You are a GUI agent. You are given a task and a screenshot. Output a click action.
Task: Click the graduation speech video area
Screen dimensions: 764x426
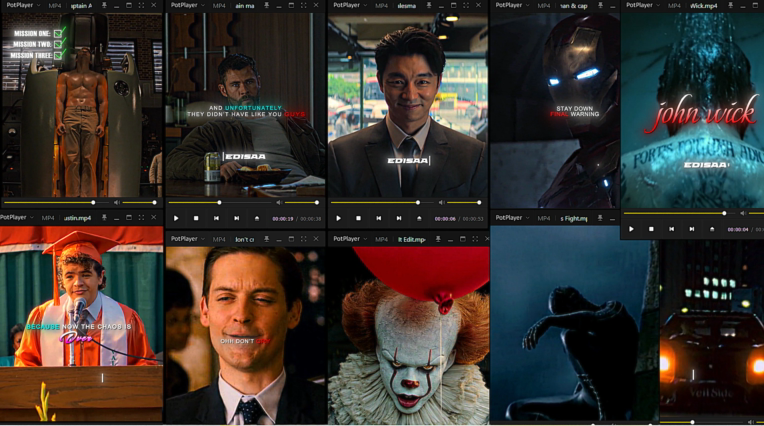click(x=81, y=323)
